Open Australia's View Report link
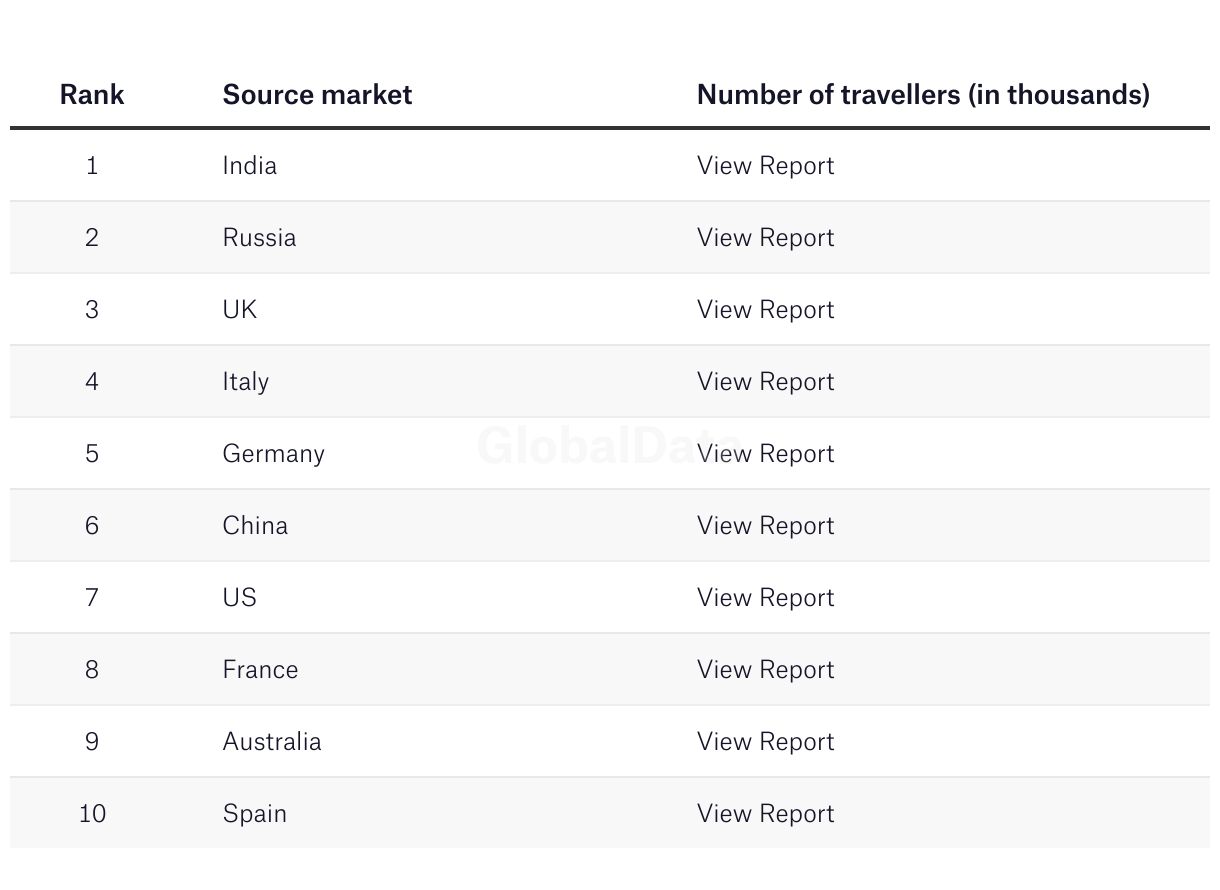The height and width of the screenshot is (890, 1220). (x=765, y=741)
